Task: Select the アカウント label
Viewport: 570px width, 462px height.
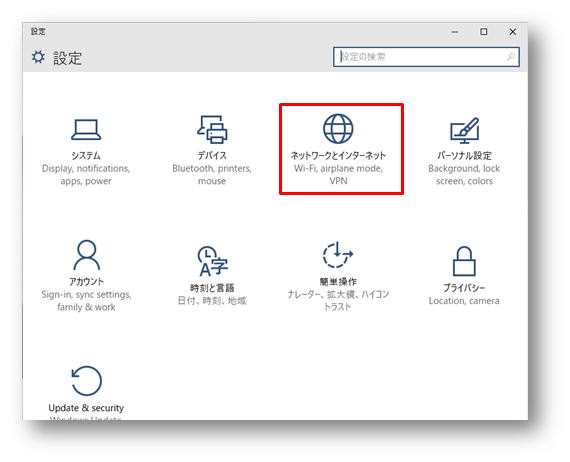Action: pos(86,281)
